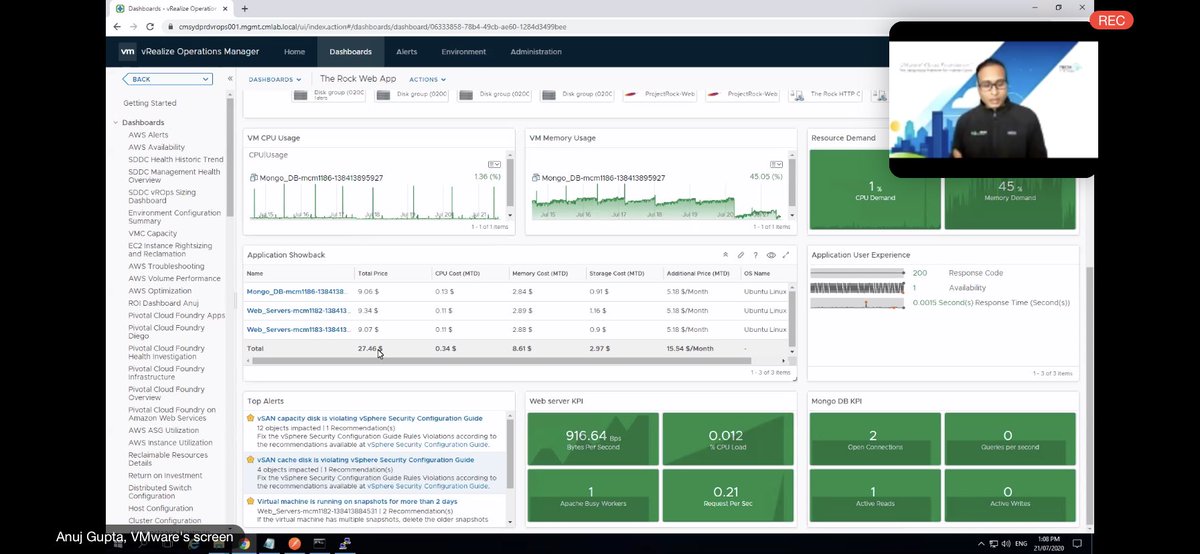Open the Administration tab
1200x554 pixels.
[536, 52]
